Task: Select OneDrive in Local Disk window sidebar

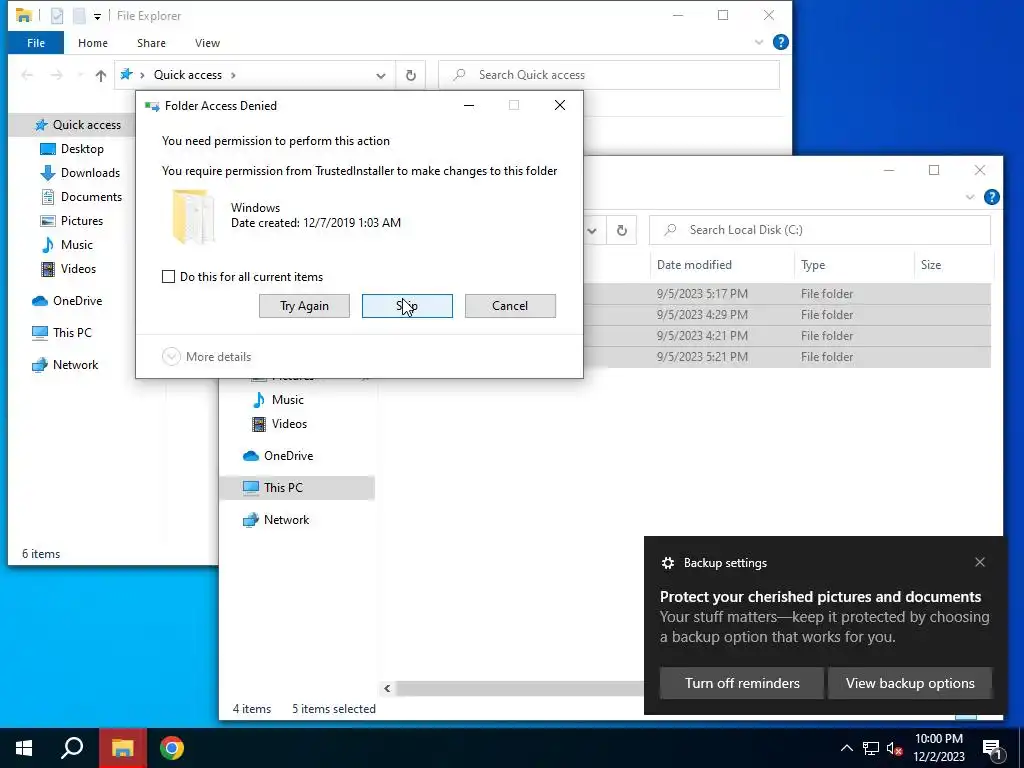Action: (x=278, y=456)
